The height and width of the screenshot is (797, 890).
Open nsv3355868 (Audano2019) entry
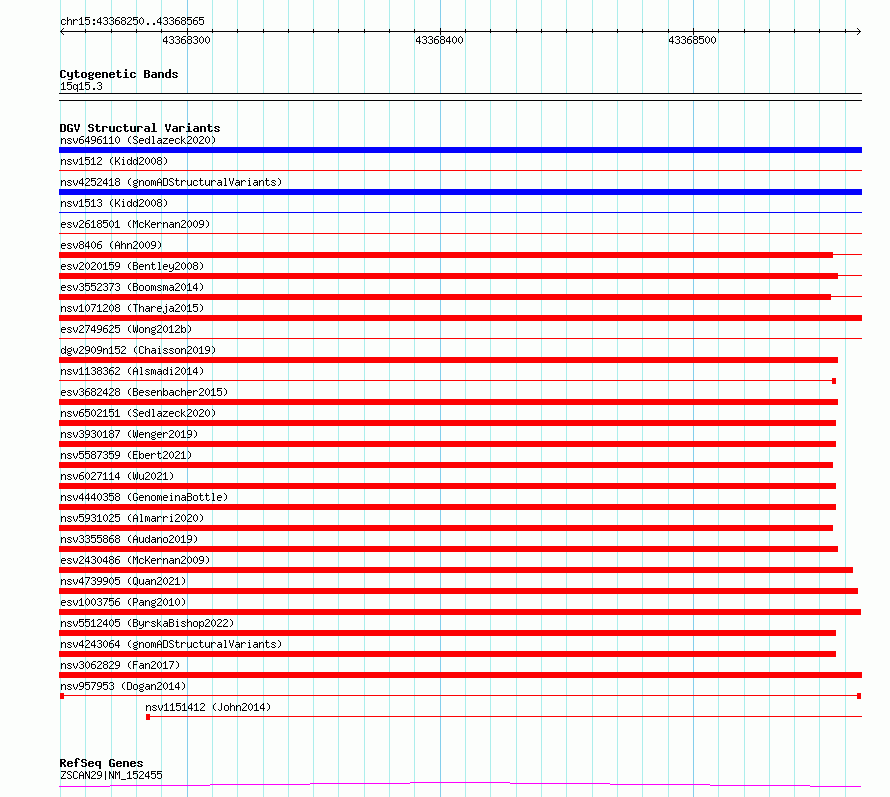click(x=129, y=539)
